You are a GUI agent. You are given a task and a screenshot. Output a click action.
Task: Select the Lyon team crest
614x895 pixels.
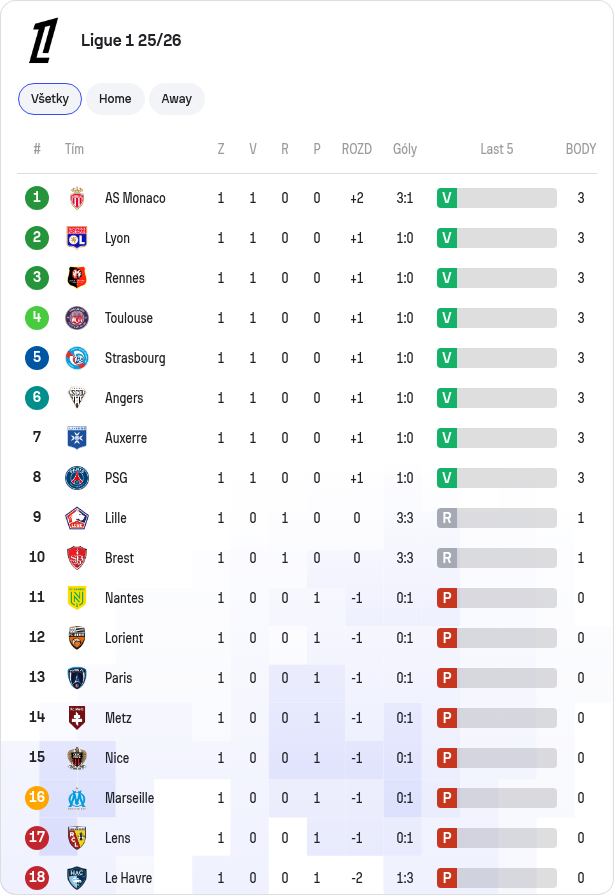pyautogui.click(x=76, y=238)
